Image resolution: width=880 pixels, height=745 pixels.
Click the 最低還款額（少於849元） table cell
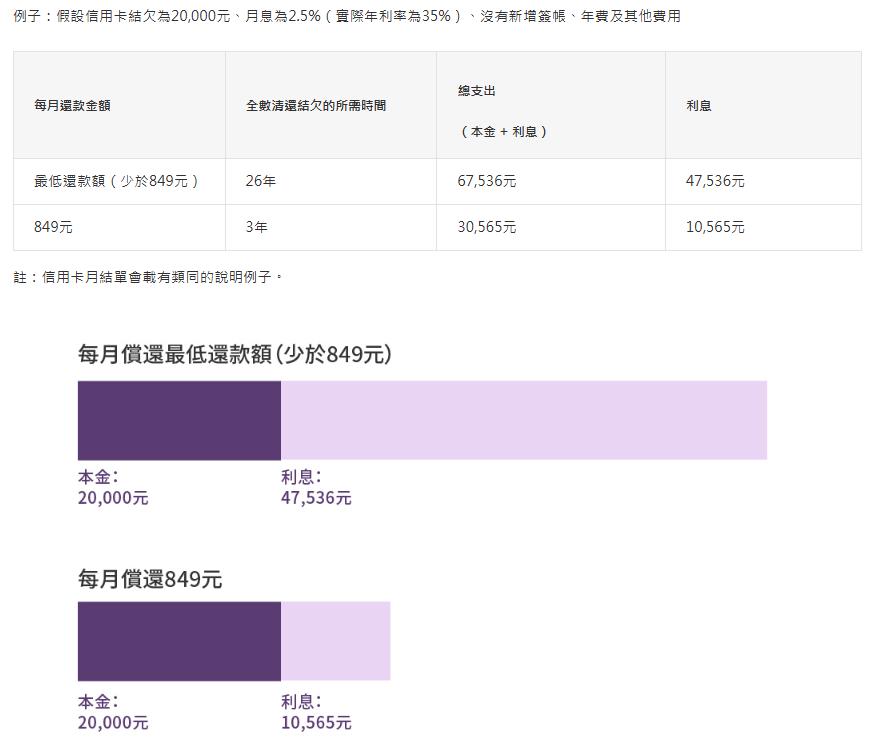pos(119,181)
